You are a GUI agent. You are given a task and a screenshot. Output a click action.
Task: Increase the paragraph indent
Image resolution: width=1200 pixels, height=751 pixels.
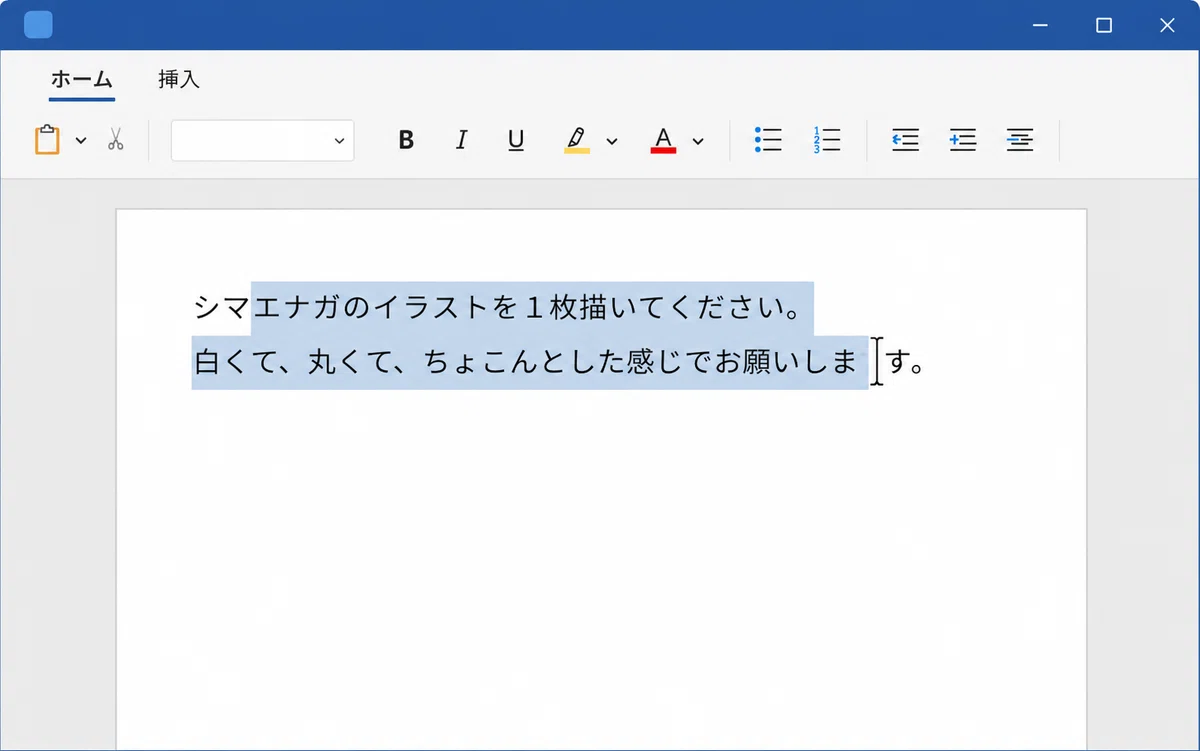(x=963, y=140)
